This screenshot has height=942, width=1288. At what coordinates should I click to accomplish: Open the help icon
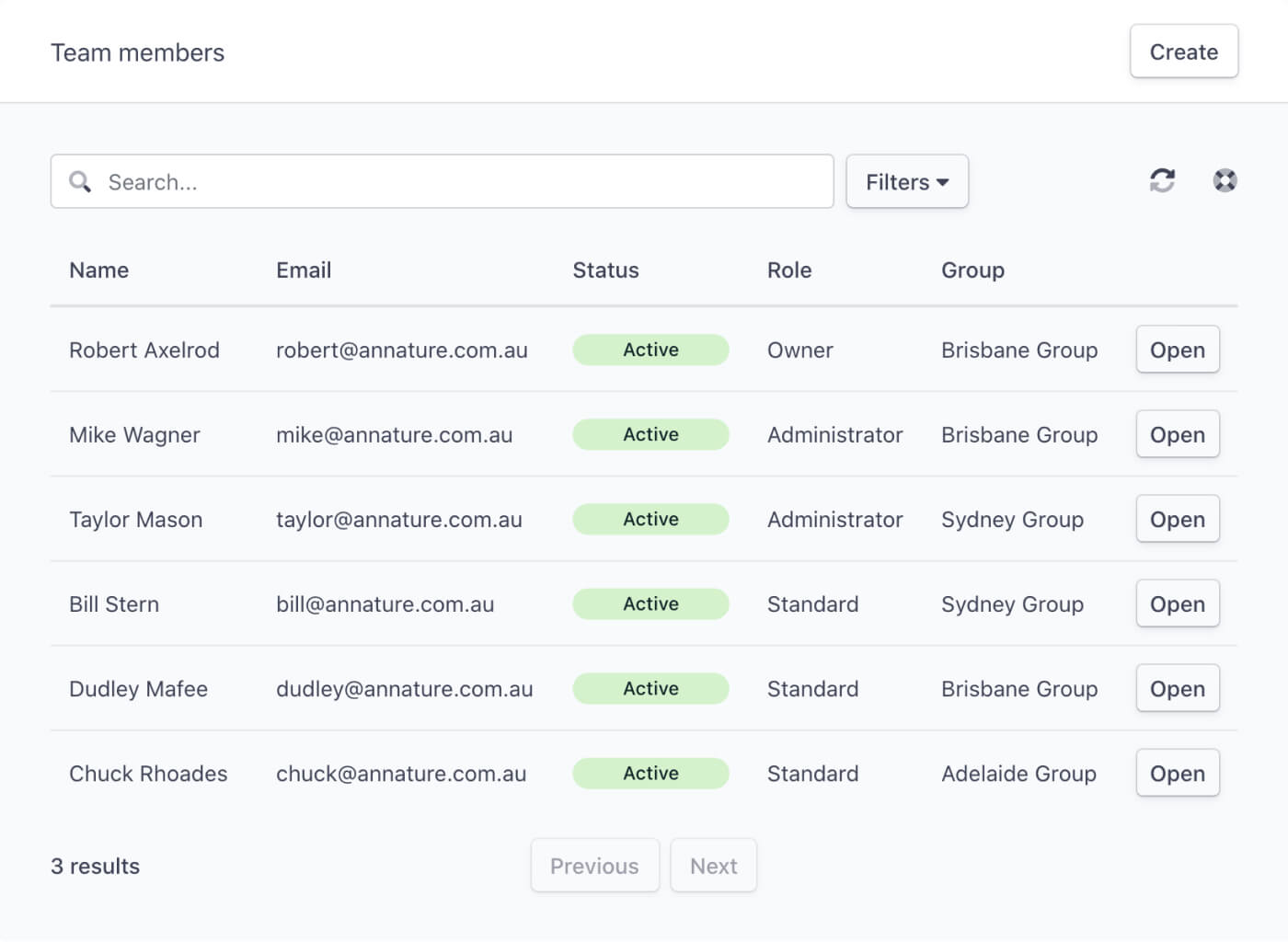point(1225,180)
